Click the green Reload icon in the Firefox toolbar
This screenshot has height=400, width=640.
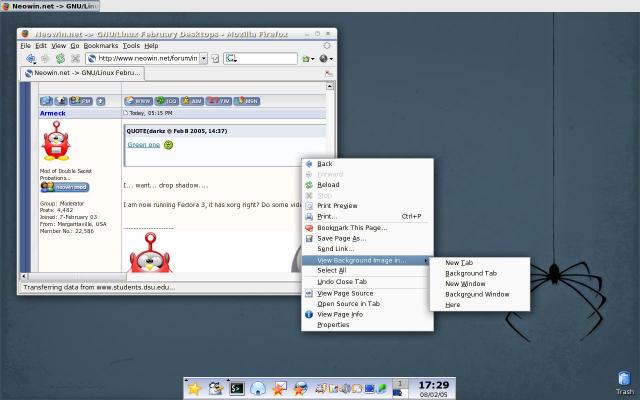point(60,58)
